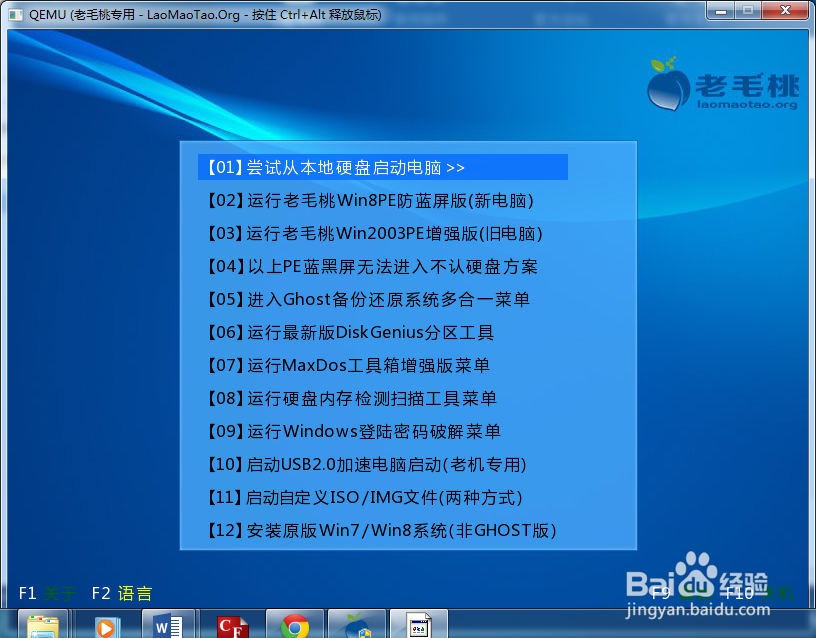This screenshot has width=816, height=638.
Task: Select entry 11 boot custom ISO/IMG file
Action: 365,497
